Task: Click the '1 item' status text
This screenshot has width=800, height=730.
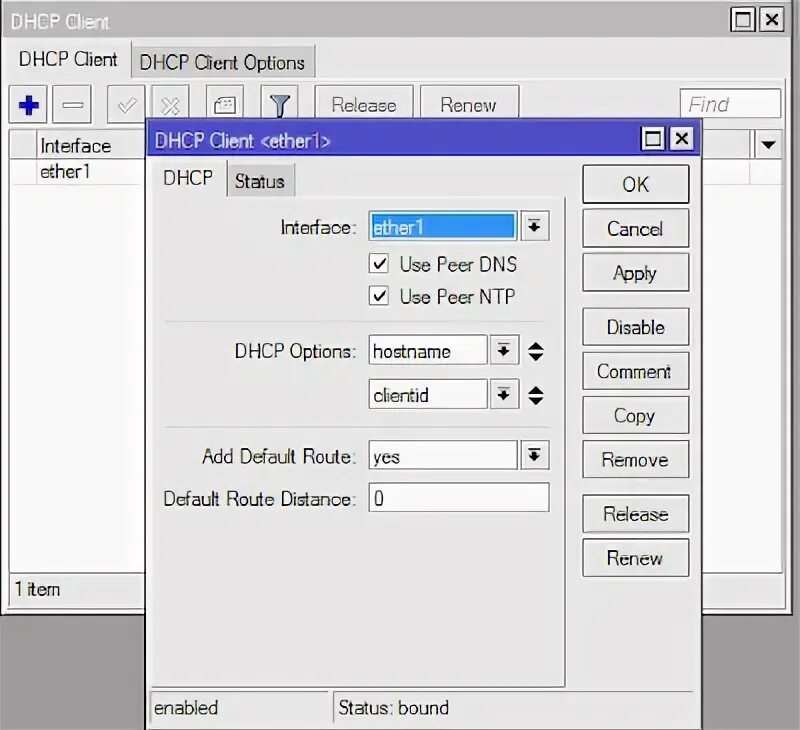Action: tap(37, 589)
